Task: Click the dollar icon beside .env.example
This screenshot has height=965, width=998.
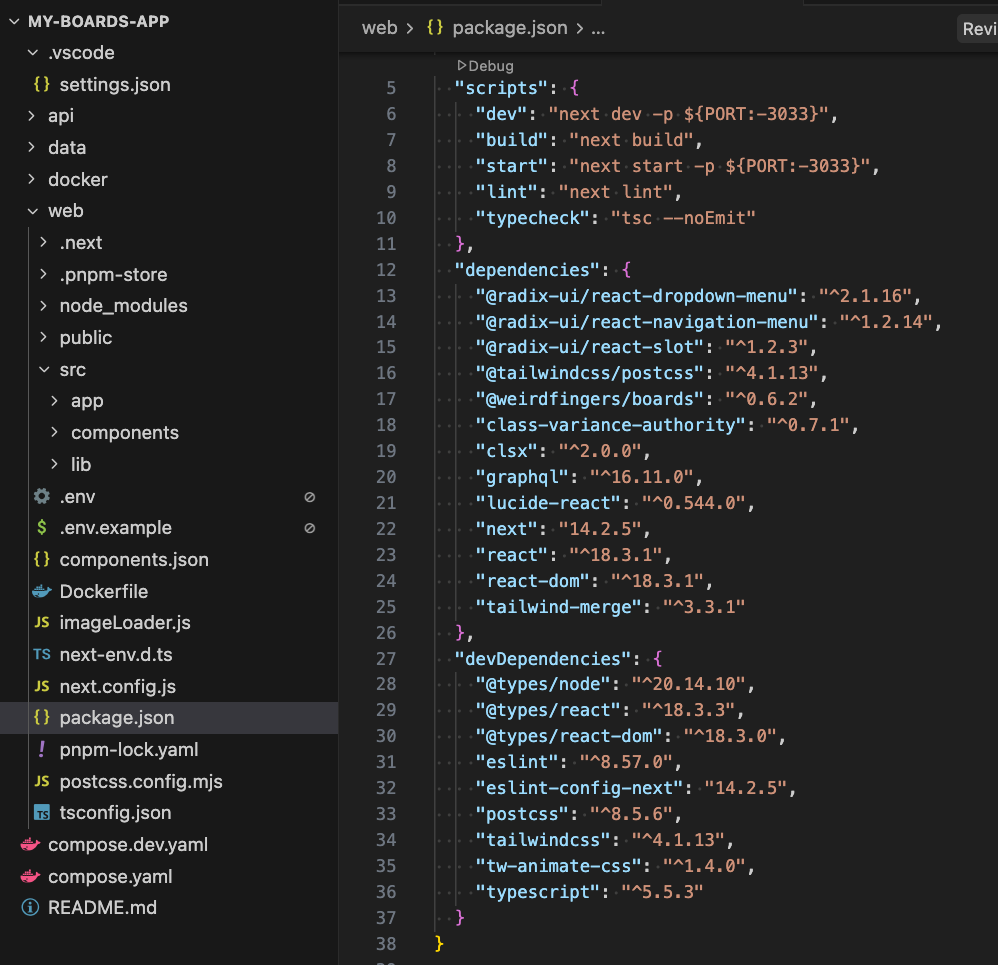Action: 40,527
